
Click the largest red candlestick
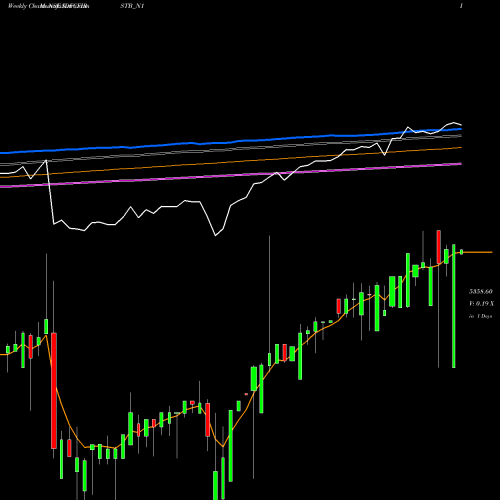[x=54, y=391]
